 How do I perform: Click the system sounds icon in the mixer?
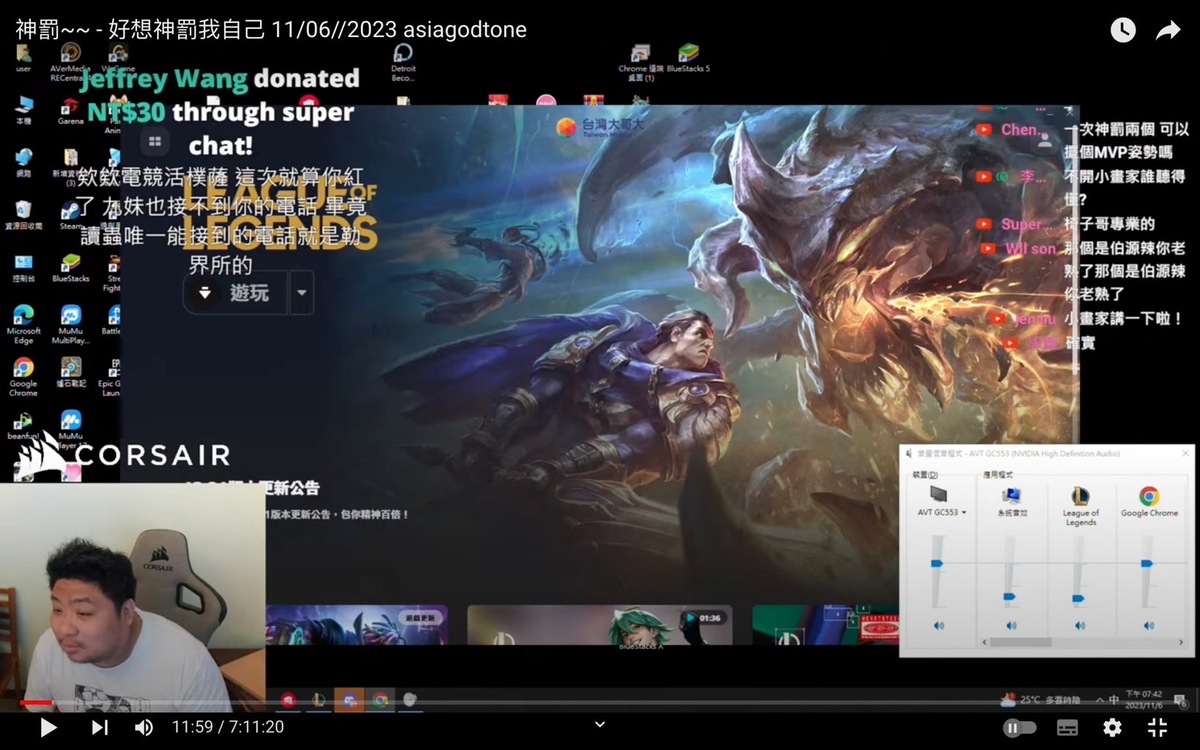pos(1011,495)
